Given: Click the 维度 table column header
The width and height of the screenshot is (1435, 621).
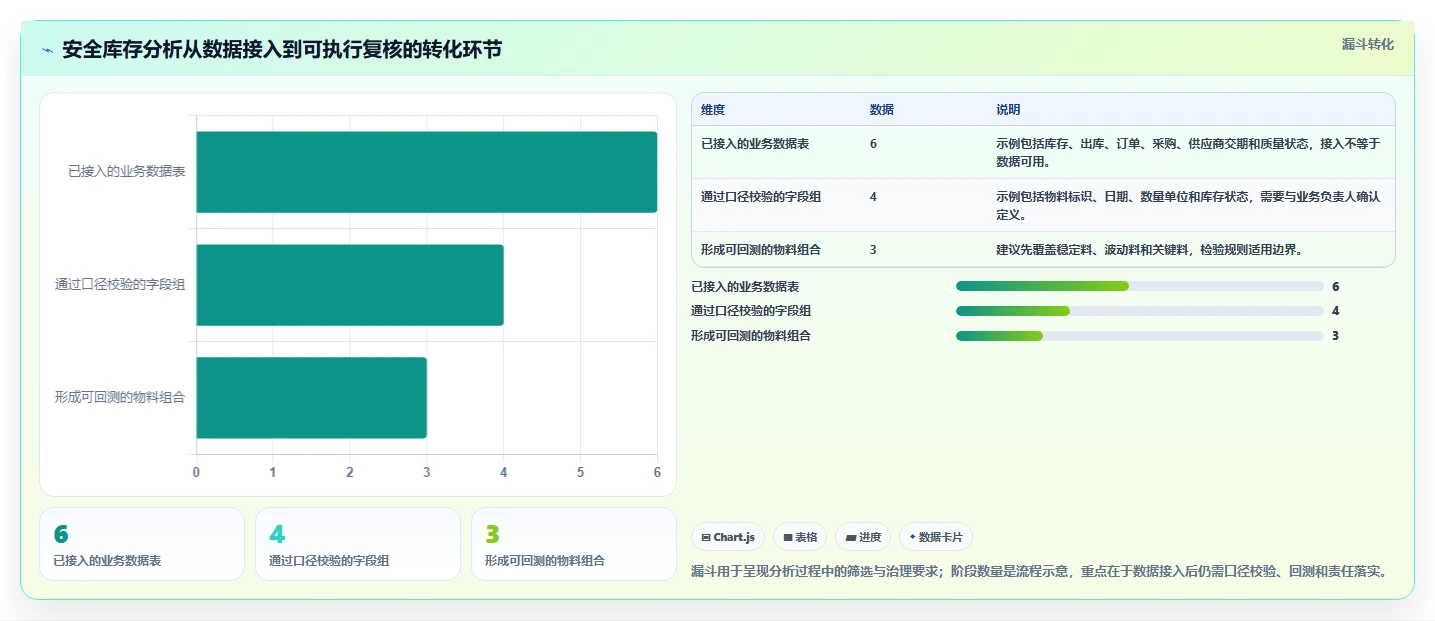Looking at the screenshot, I should (x=713, y=109).
